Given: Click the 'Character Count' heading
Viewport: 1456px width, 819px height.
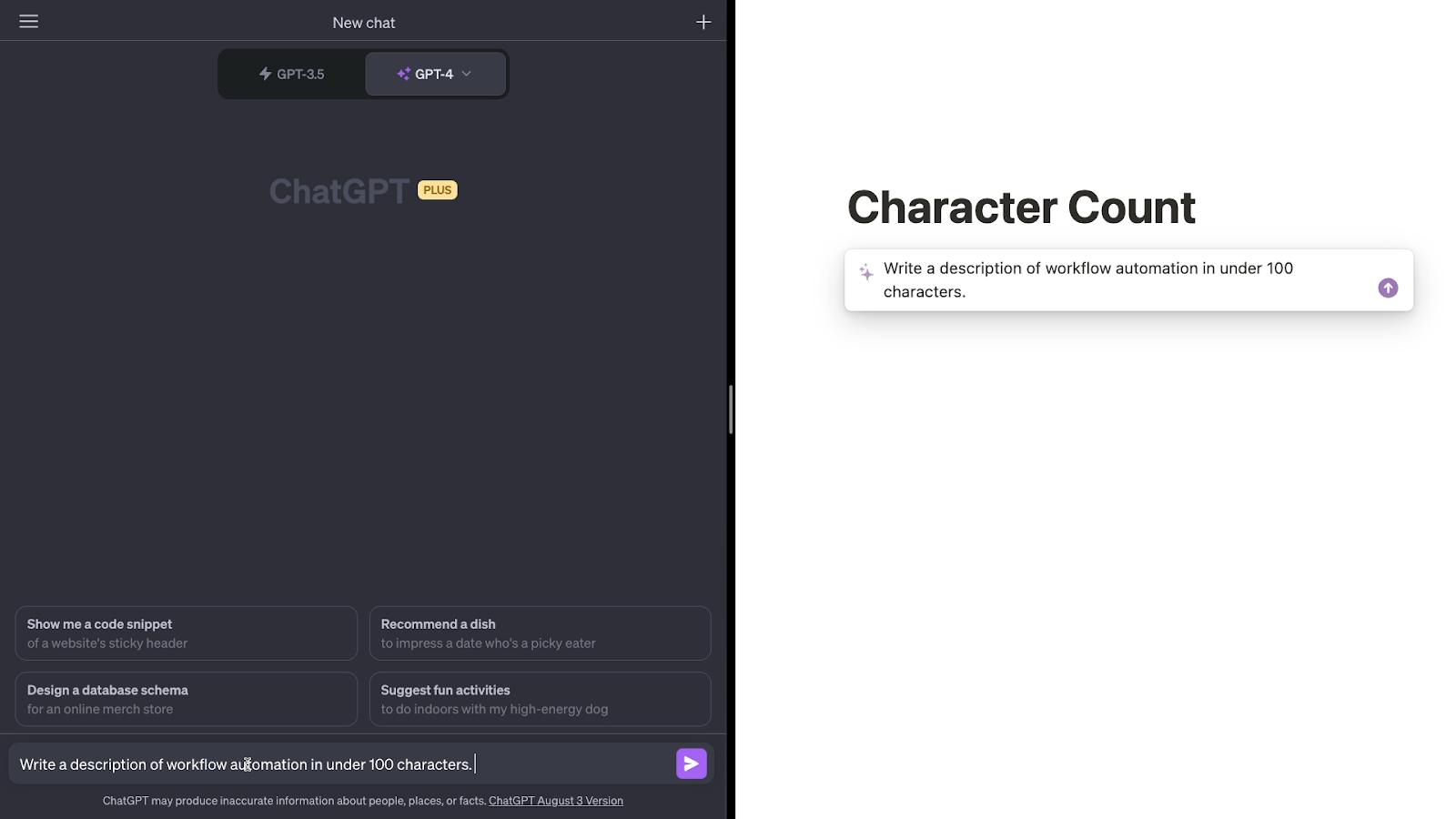Looking at the screenshot, I should 1021,207.
